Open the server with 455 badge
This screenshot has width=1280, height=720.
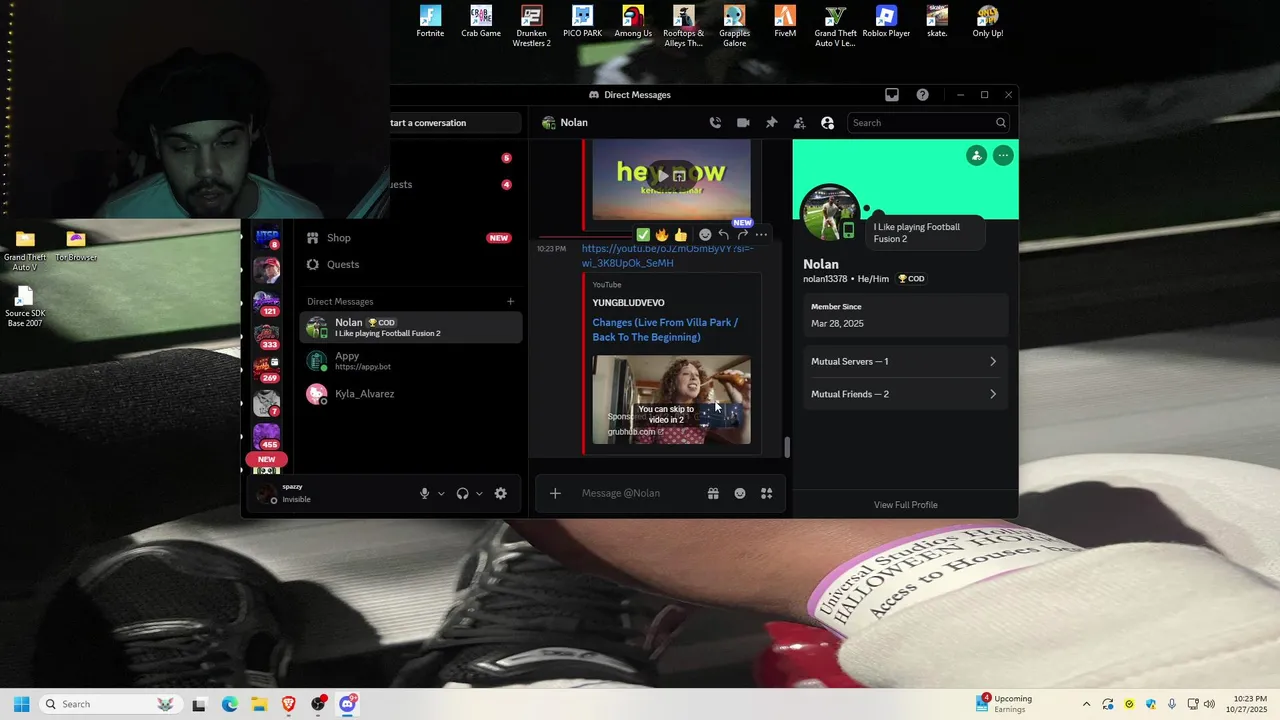point(266,436)
